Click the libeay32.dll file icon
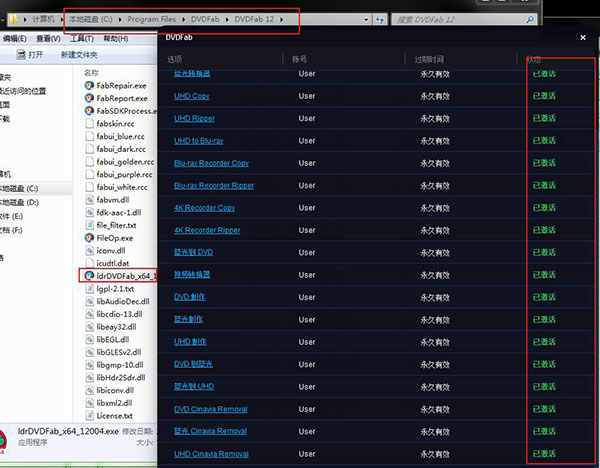Screen dimensions: 600x468 coord(90,326)
